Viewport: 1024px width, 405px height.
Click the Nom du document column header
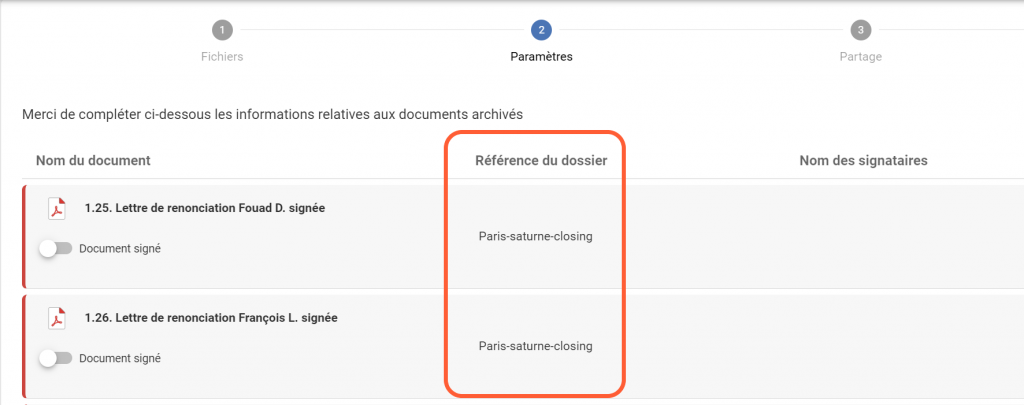[93, 160]
